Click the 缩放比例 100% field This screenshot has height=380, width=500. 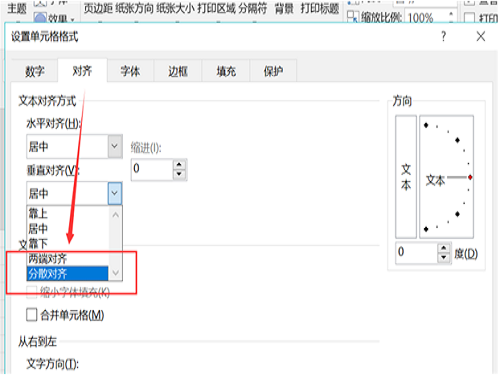tap(425, 17)
